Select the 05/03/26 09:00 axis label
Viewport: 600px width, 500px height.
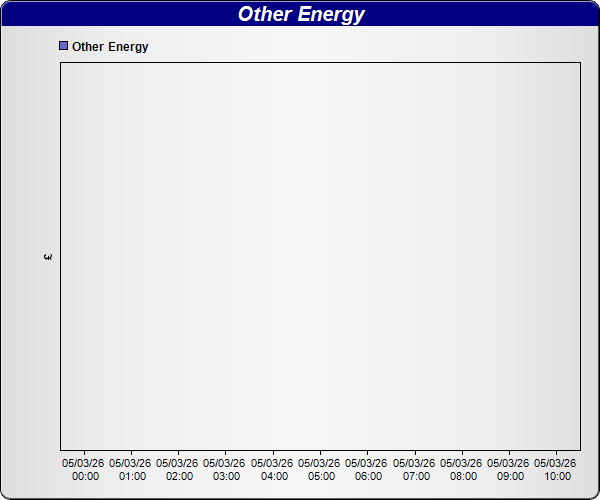click(x=509, y=470)
